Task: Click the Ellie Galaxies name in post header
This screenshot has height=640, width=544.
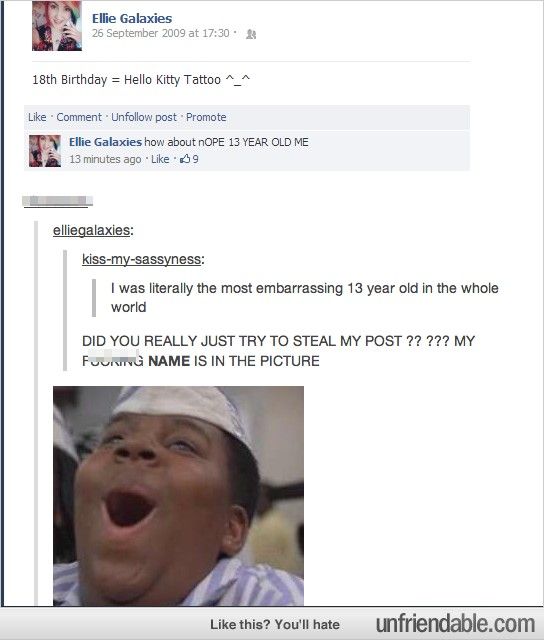Action: coord(132,18)
